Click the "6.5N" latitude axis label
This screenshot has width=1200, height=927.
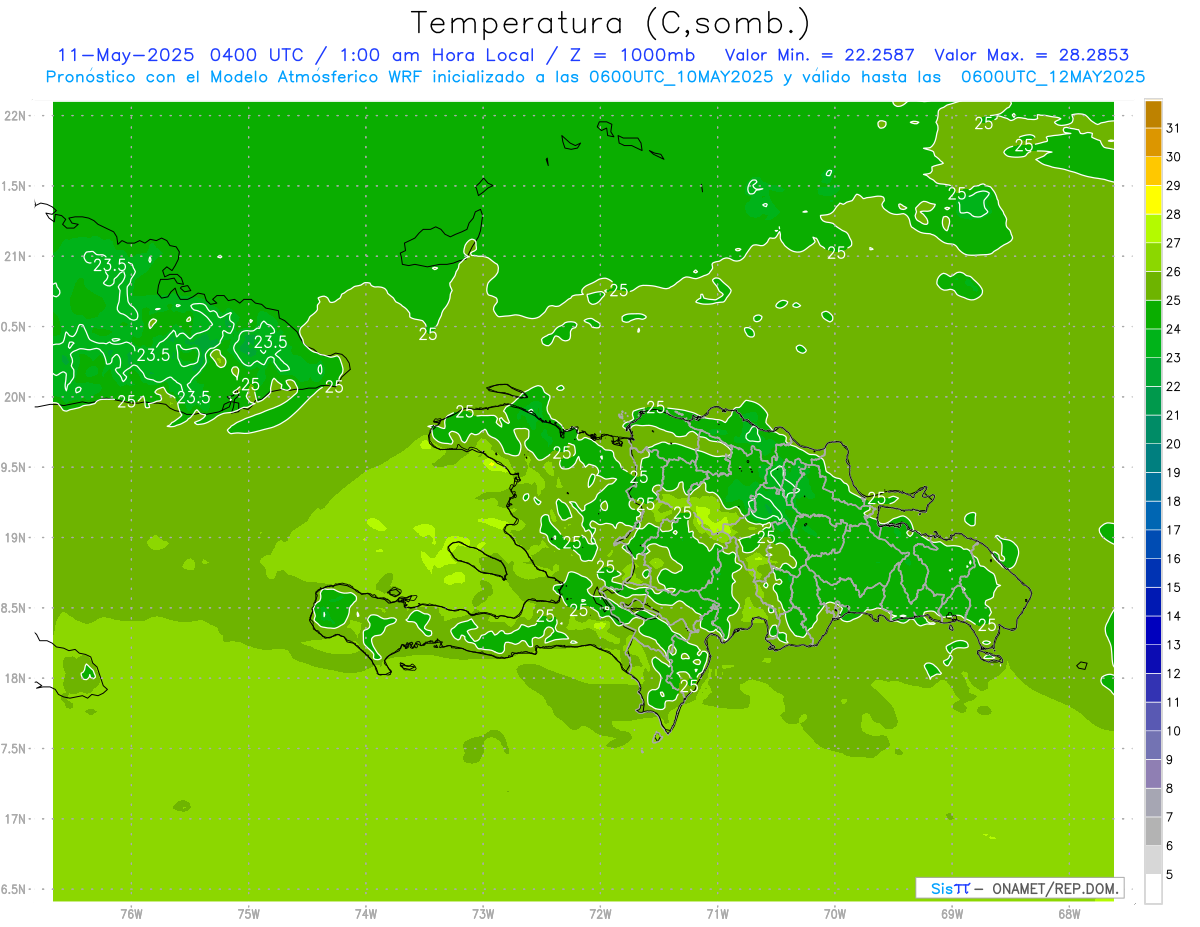pos(13,889)
